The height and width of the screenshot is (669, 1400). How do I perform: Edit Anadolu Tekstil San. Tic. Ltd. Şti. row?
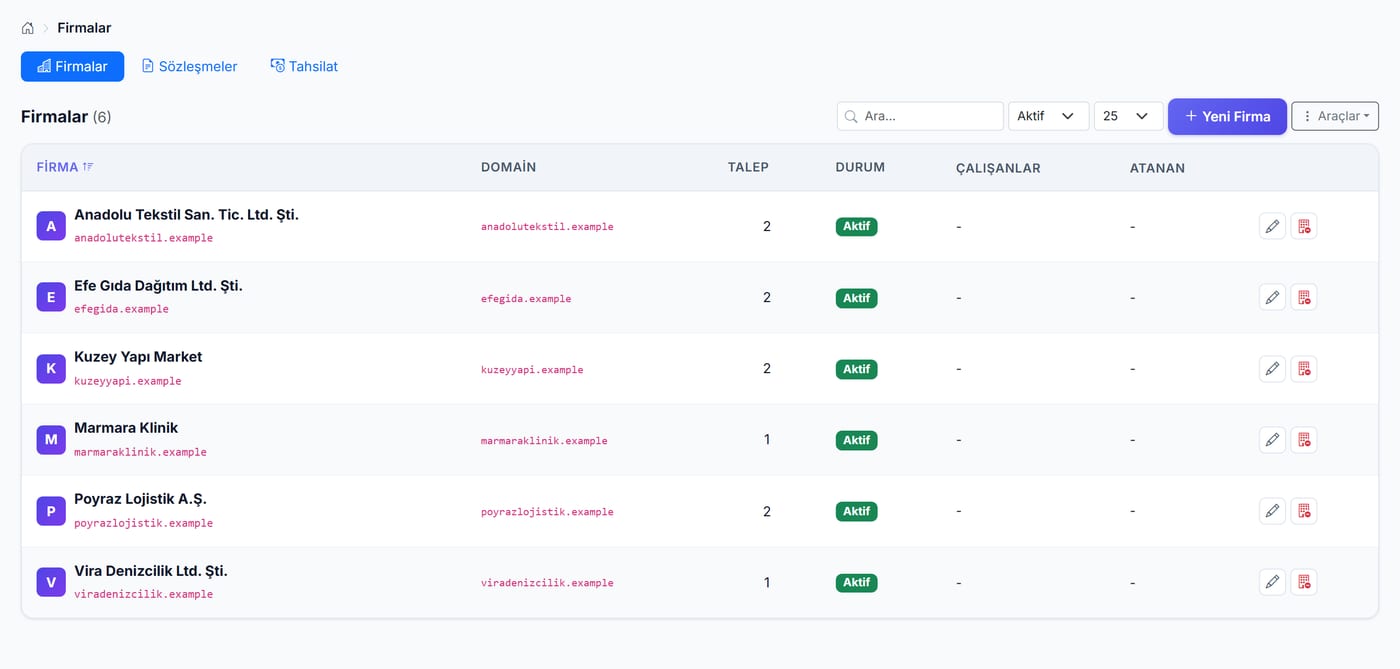tap(1272, 226)
